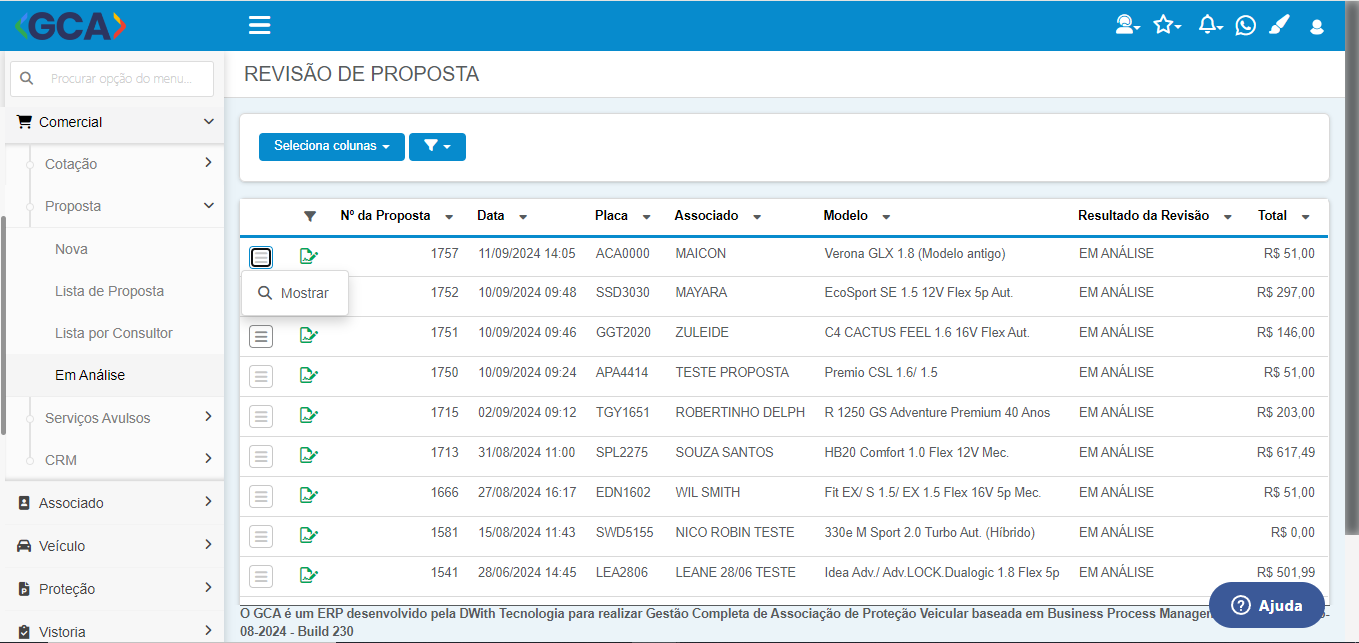Open row actions menu for proposal 1581
This screenshot has height=643, width=1359.
pyautogui.click(x=261, y=536)
